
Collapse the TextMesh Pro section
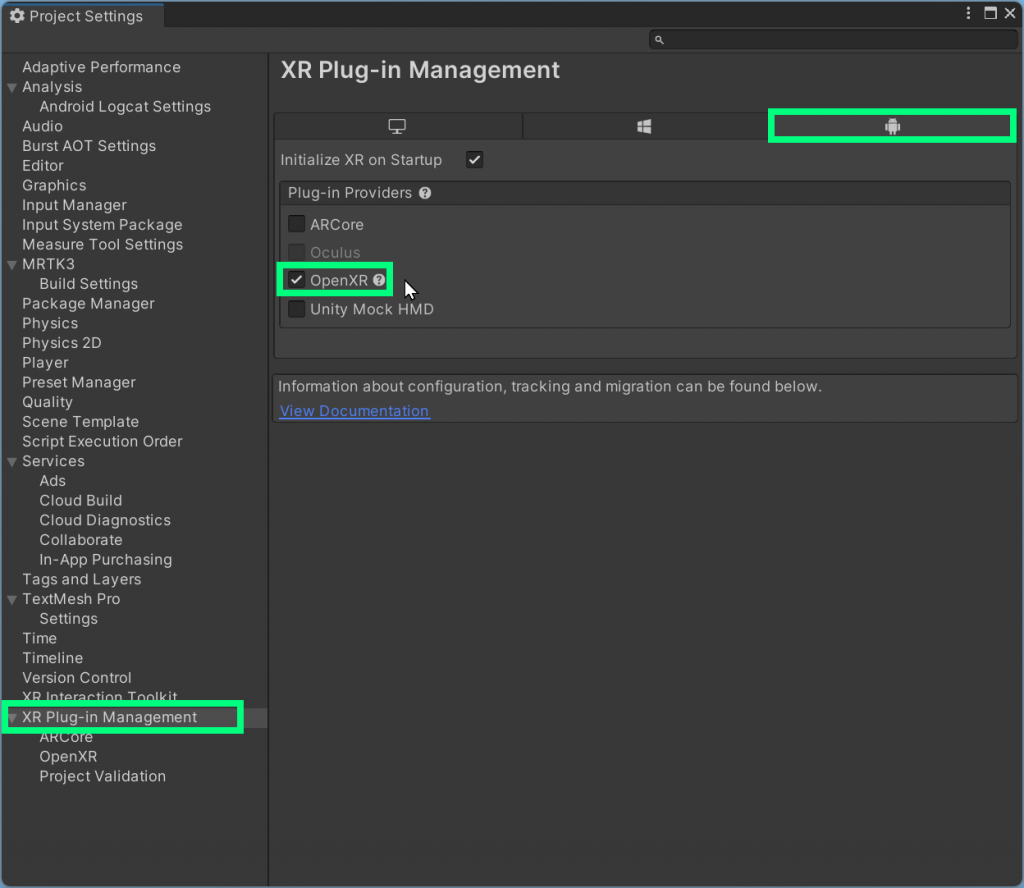[x=11, y=598]
